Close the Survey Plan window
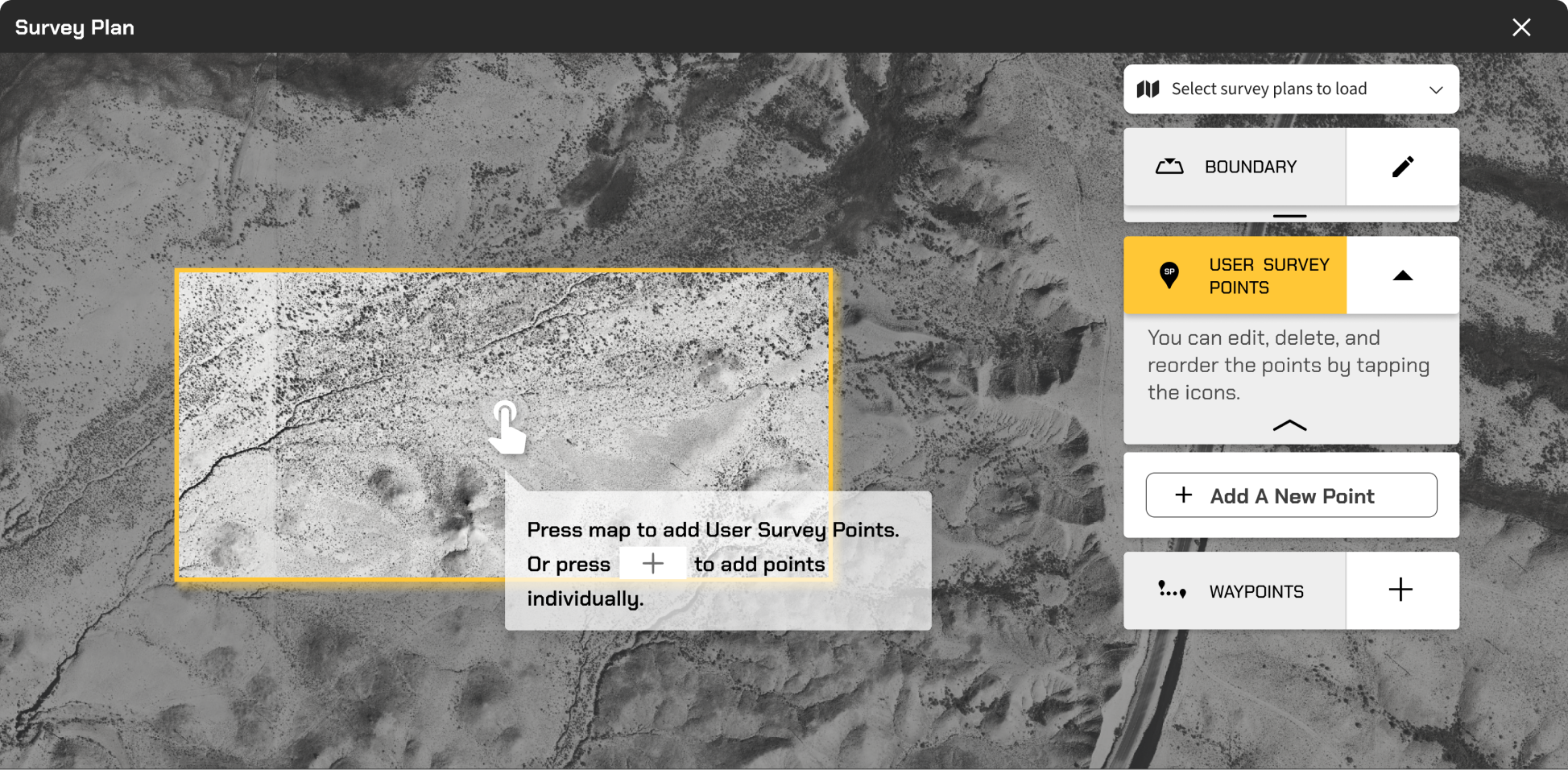This screenshot has height=770, width=1568. 1520,27
